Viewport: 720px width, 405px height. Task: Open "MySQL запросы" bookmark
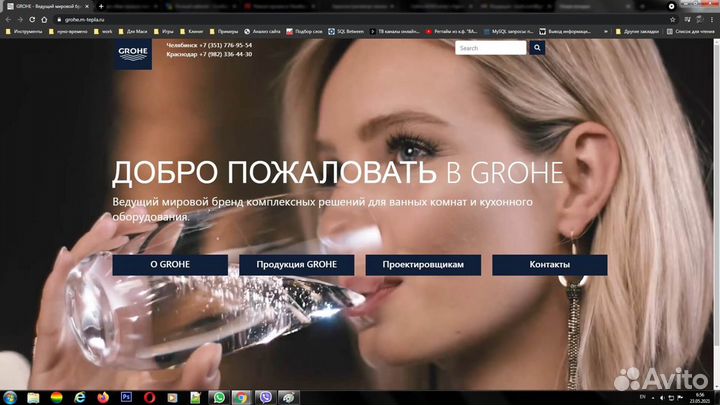tap(508, 32)
